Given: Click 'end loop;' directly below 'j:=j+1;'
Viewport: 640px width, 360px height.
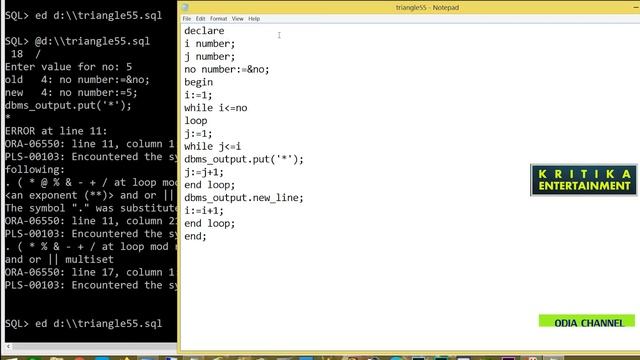Looking at the screenshot, I should tap(209, 185).
